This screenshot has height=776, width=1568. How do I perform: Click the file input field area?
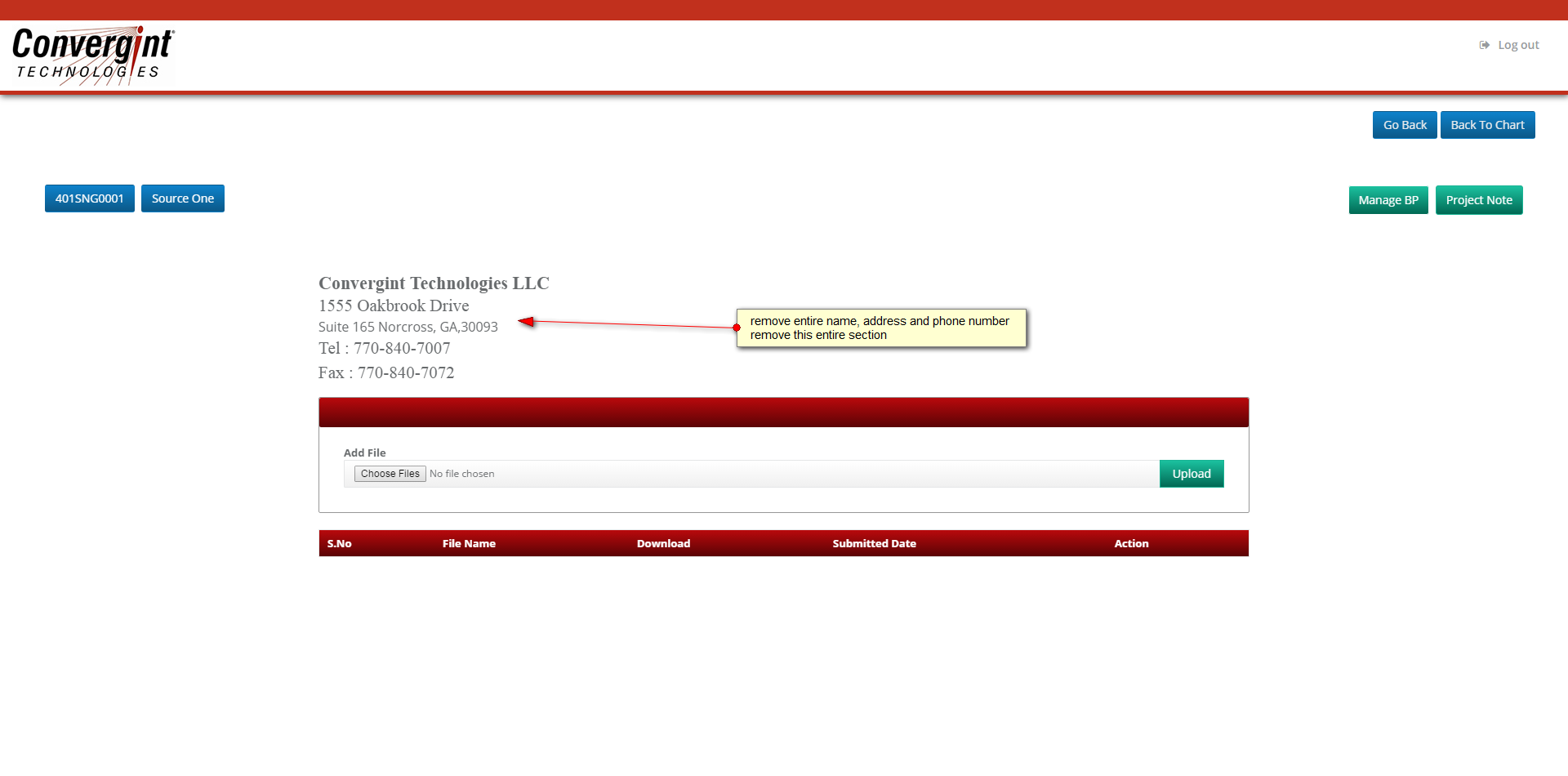point(751,474)
